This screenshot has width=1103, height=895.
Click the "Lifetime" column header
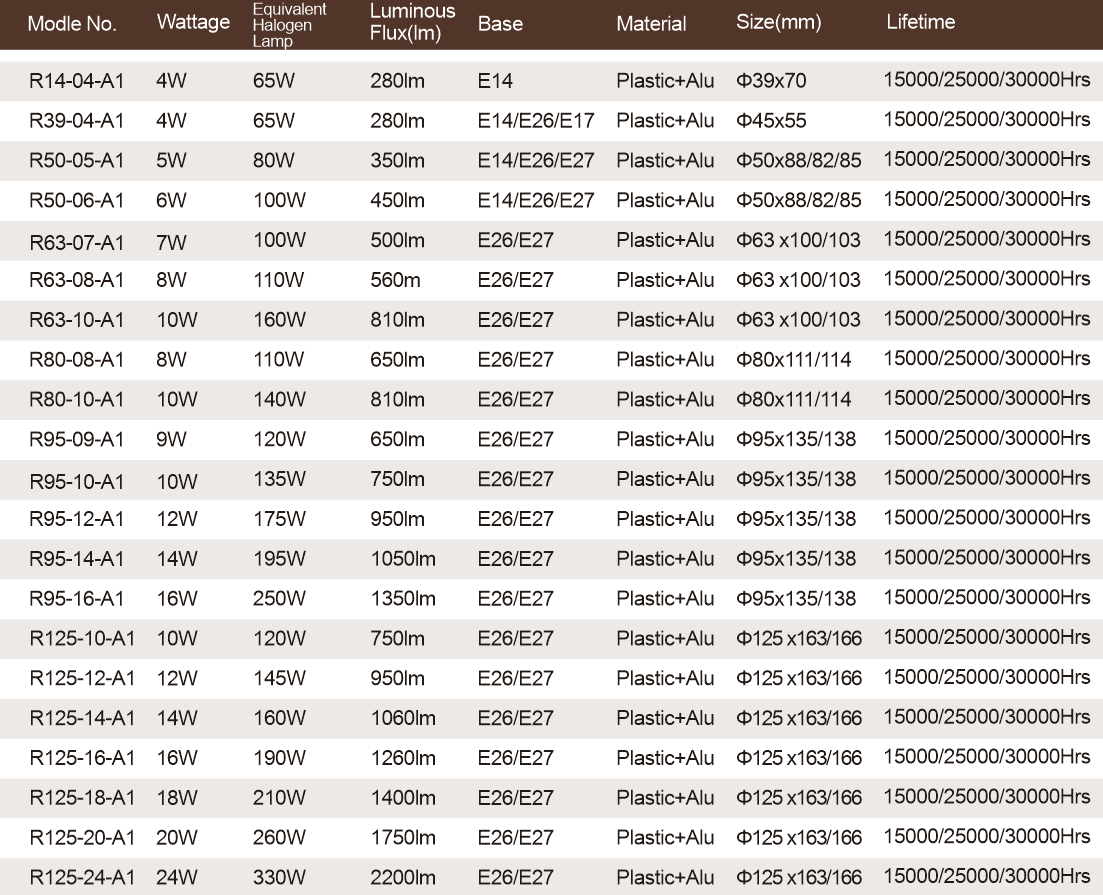point(920,22)
